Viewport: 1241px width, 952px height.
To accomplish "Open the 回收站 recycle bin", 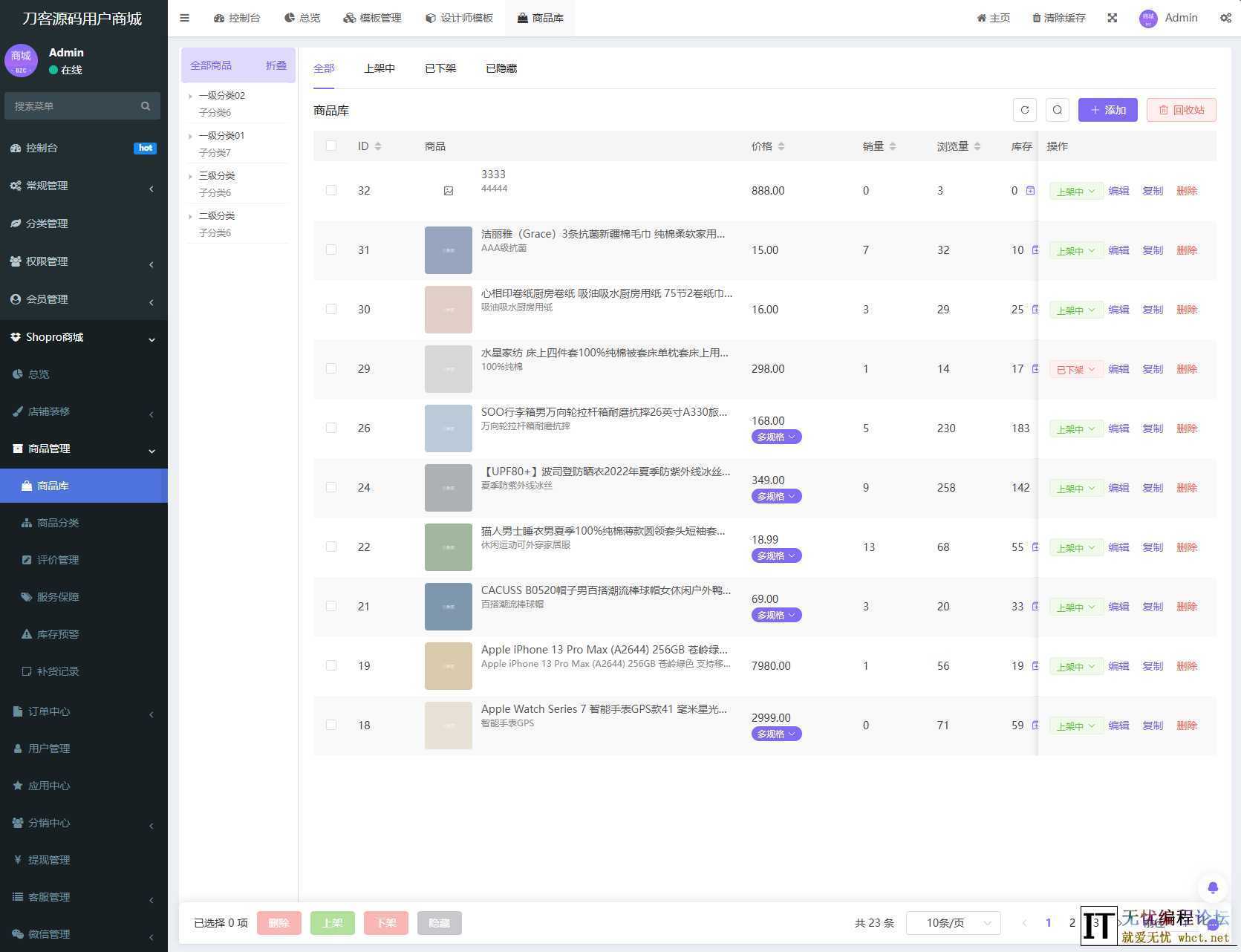I will (x=1181, y=110).
